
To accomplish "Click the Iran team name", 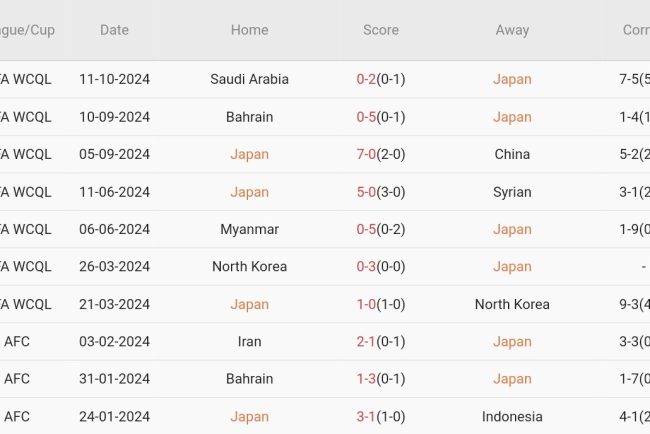I will pos(249,342).
